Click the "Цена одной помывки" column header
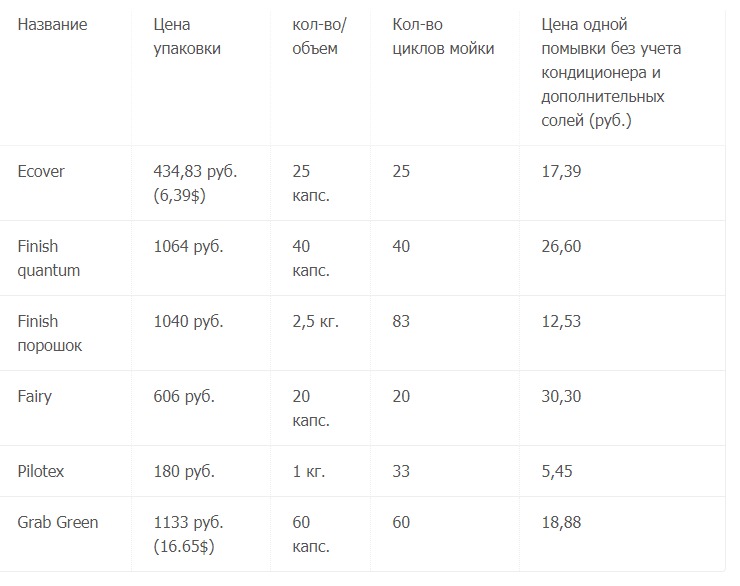Viewport: 740px width, 586px height. coord(602,72)
